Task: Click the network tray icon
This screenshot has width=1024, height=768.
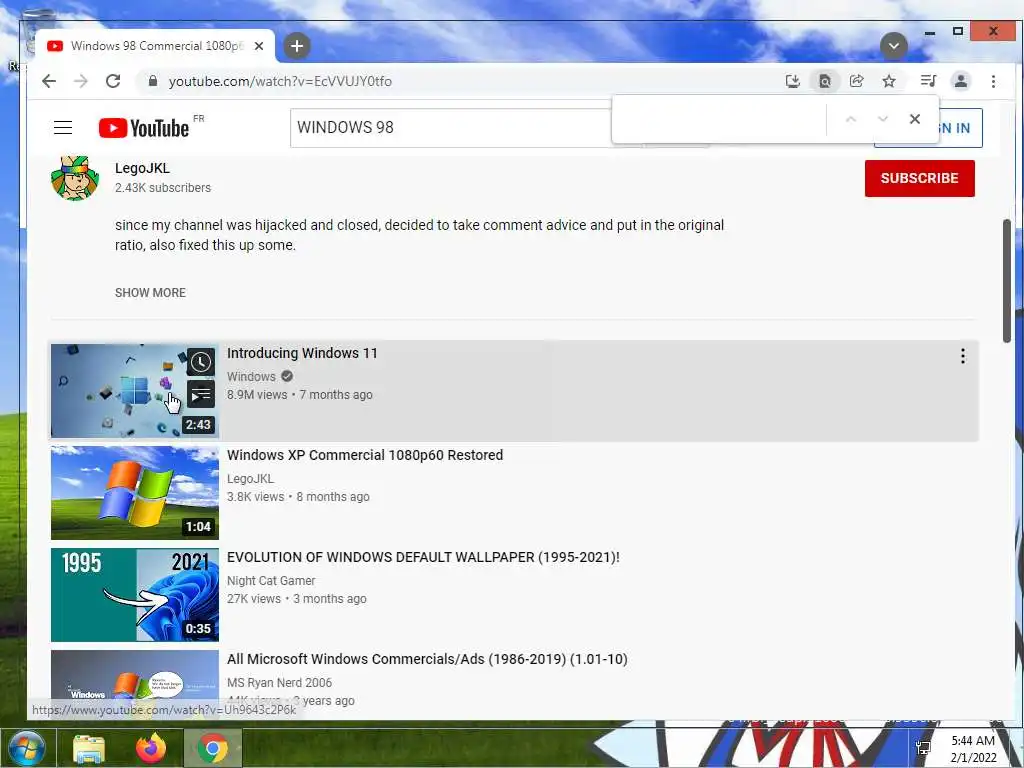Action: click(923, 748)
